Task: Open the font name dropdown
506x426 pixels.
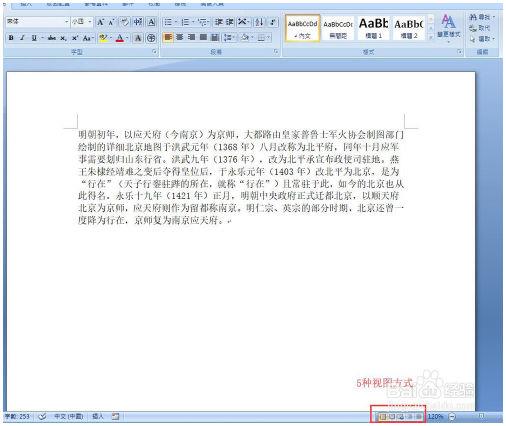Action: (x=66, y=22)
